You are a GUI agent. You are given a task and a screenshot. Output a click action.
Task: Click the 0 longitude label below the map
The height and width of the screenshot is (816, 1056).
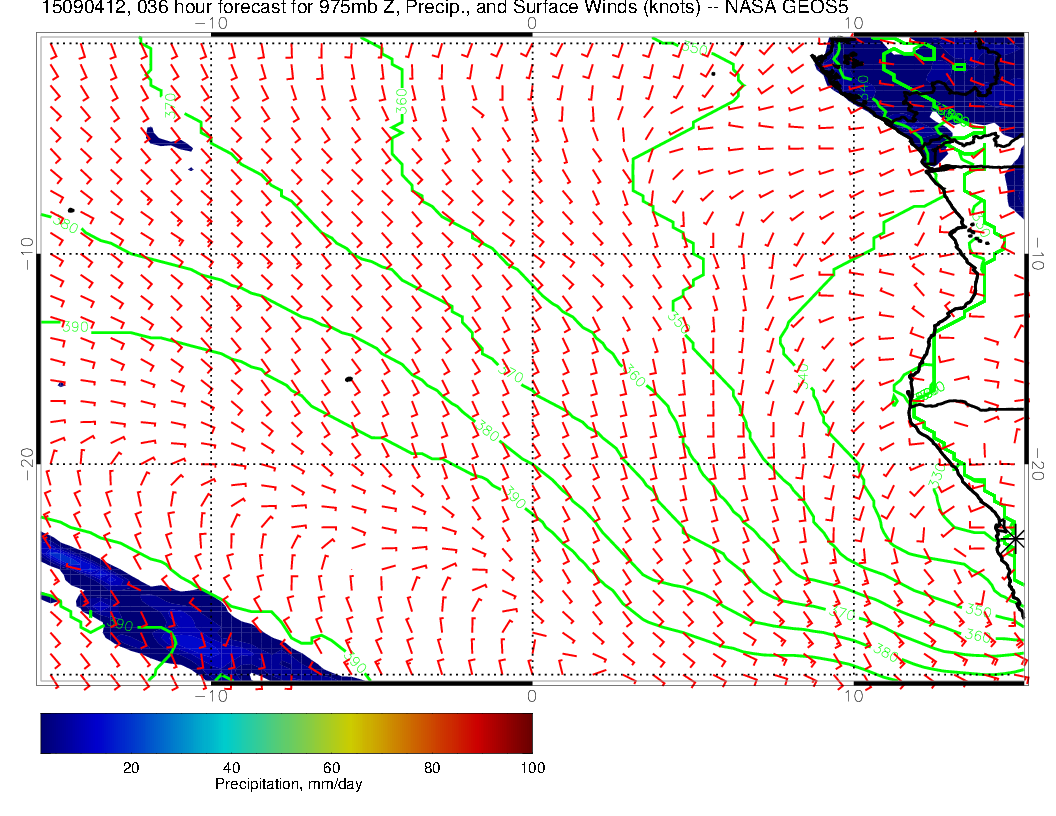(x=531, y=696)
